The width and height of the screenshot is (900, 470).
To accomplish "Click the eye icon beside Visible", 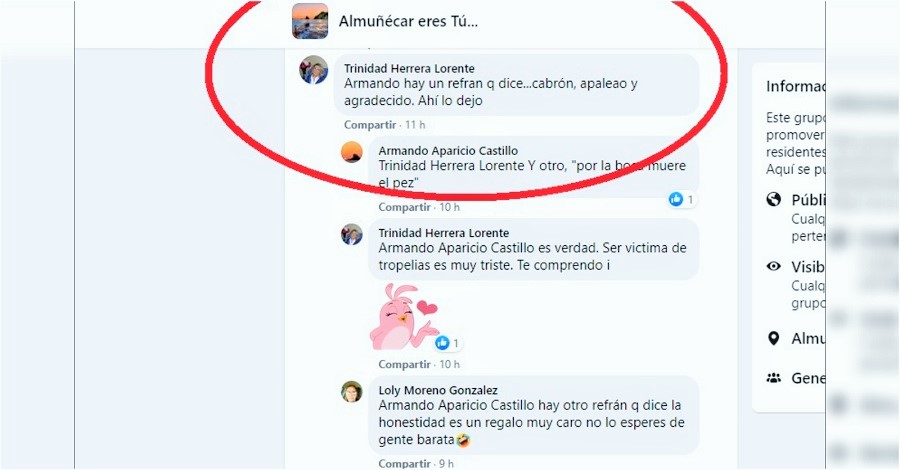I will coord(774,266).
